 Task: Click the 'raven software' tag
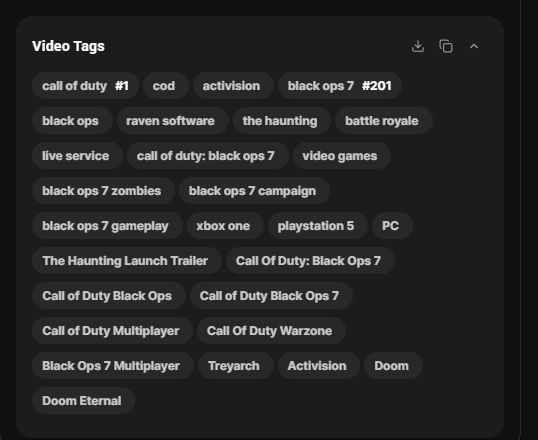coord(173,121)
